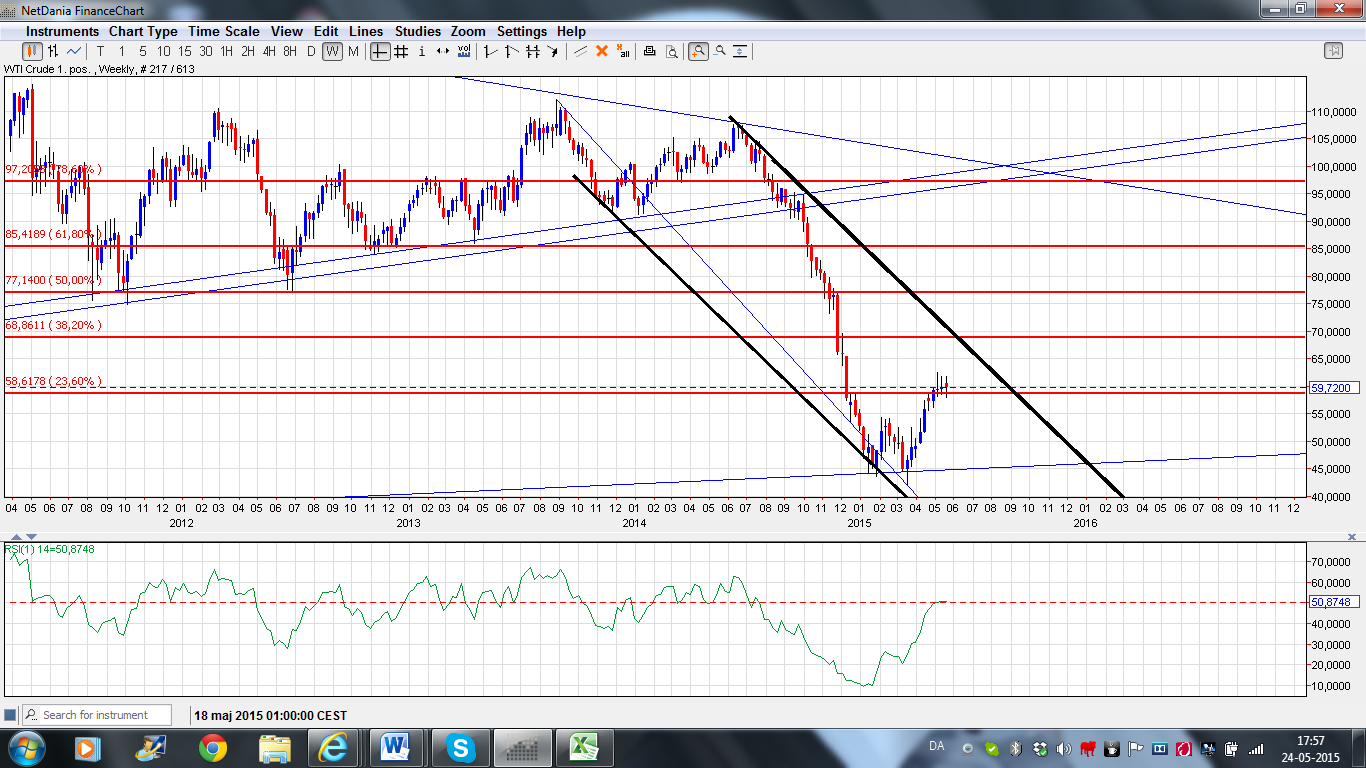1366x768 pixels.
Task: Switch to the line chart type icon
Action: (x=73, y=51)
